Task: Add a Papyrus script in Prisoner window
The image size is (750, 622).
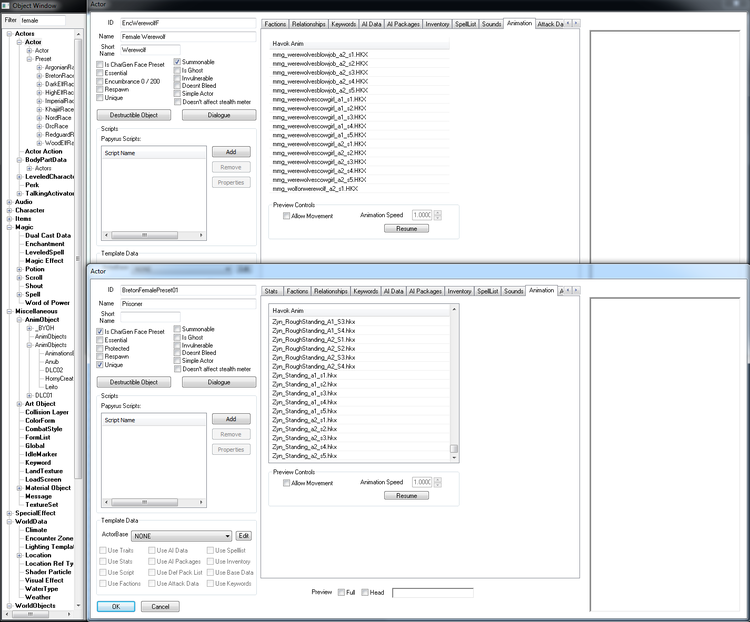Action: [x=231, y=419]
